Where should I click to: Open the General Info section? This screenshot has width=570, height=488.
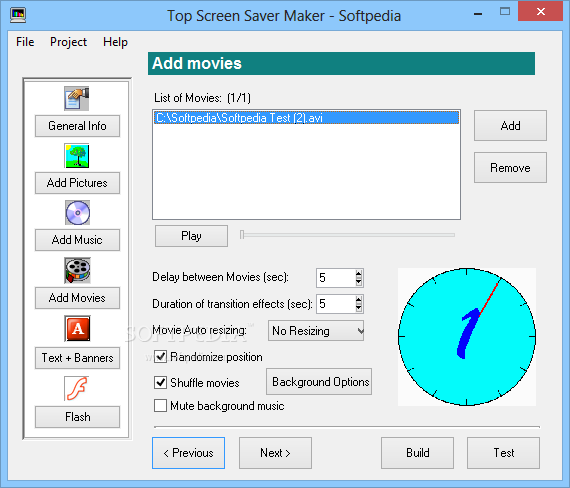[77, 126]
